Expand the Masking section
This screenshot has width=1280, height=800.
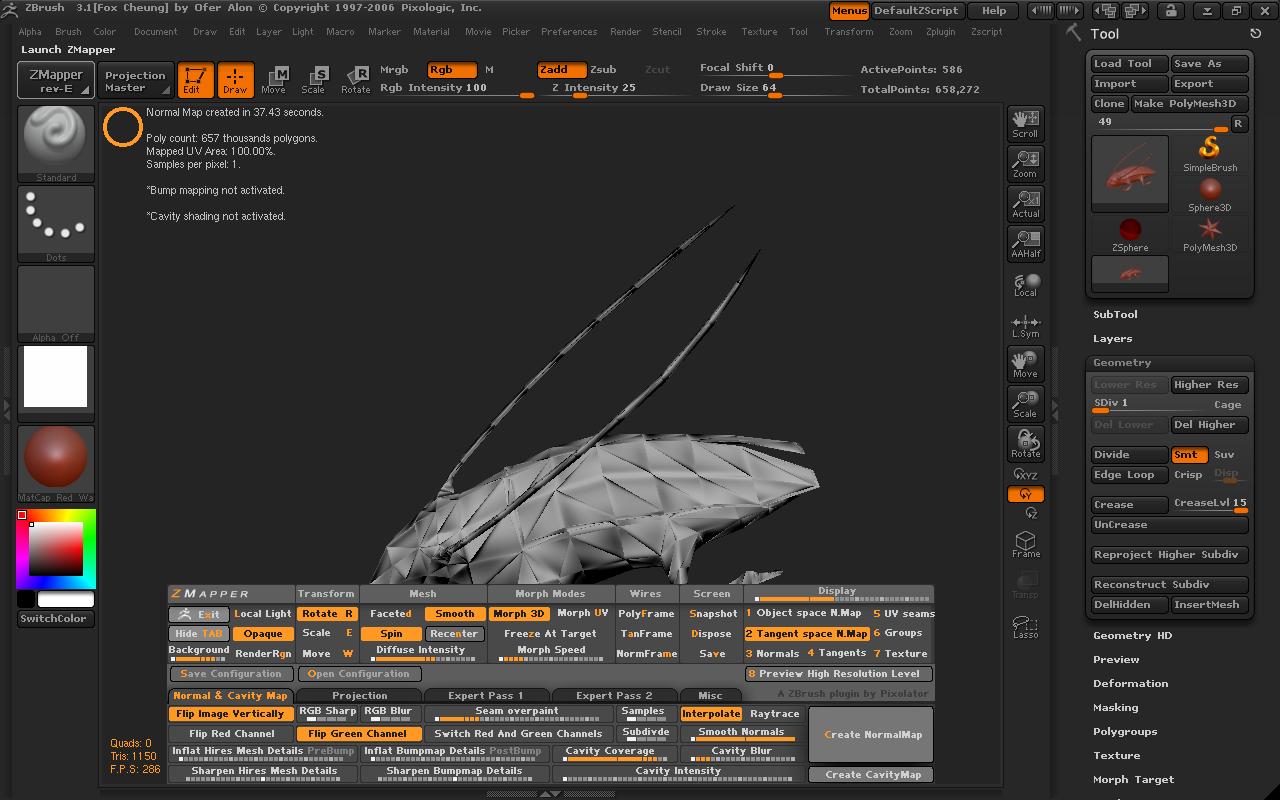tap(1116, 708)
